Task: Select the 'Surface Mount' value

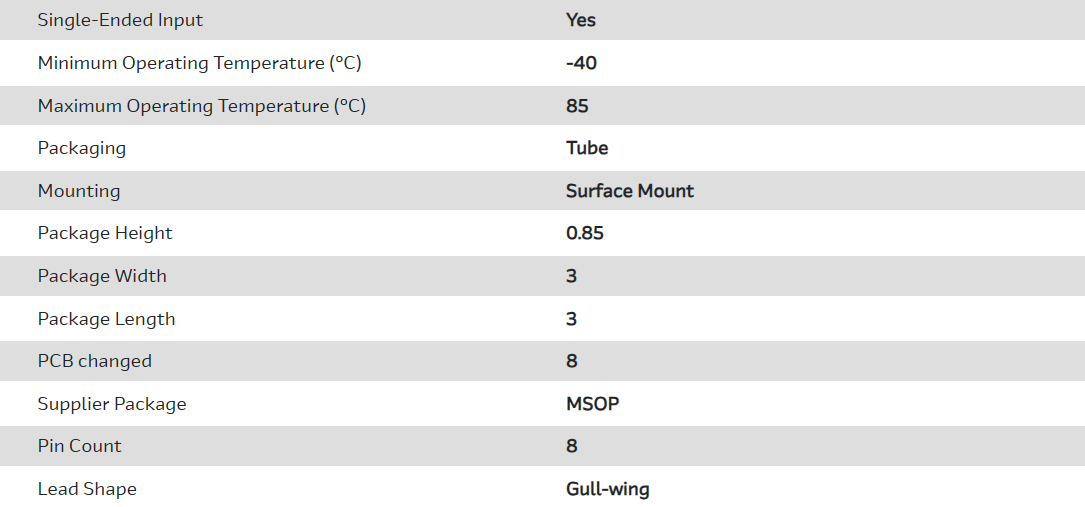Action: point(630,191)
